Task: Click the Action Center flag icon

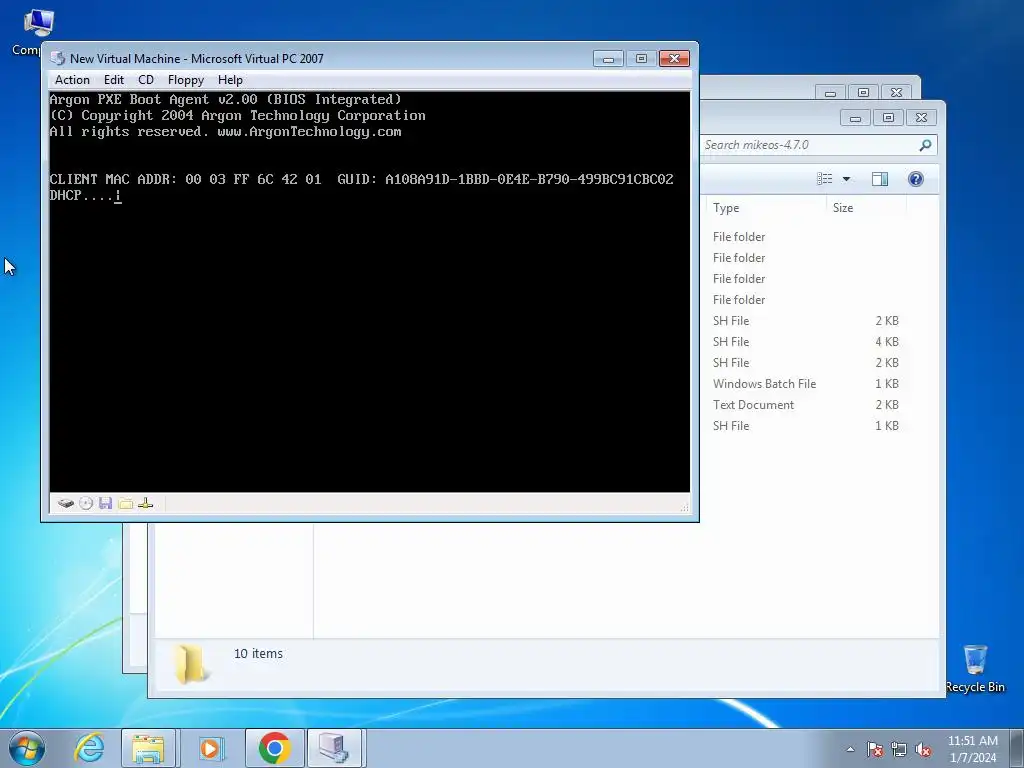Action: pyautogui.click(x=875, y=749)
